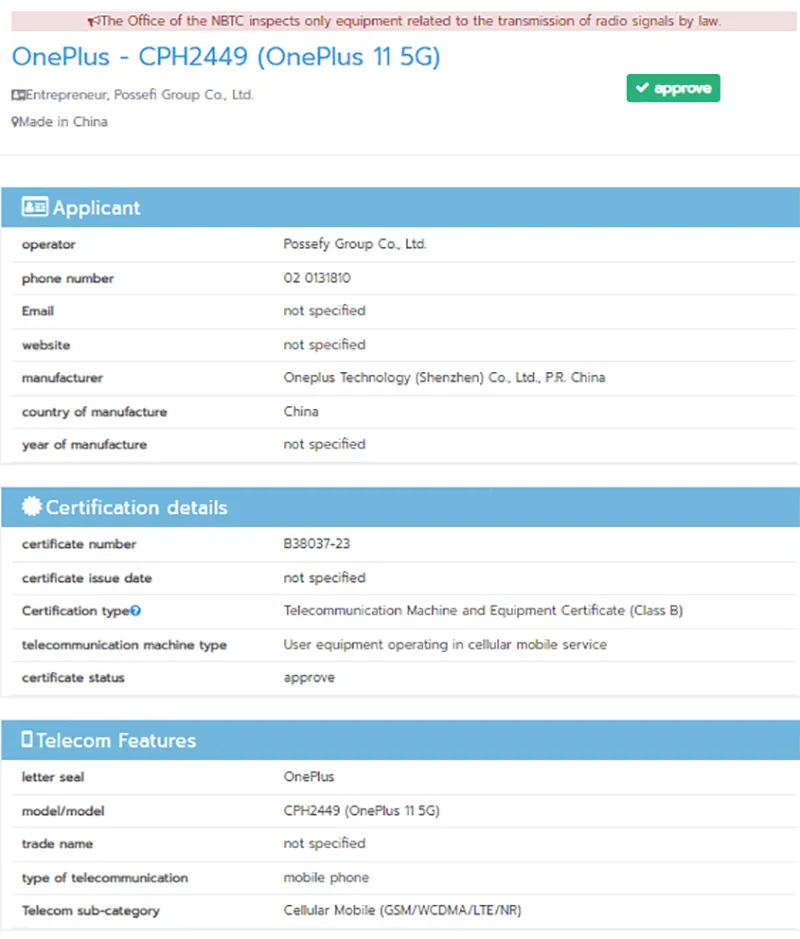Click the Certification details section header
Viewport: 800px width, 939px height.
[136, 507]
